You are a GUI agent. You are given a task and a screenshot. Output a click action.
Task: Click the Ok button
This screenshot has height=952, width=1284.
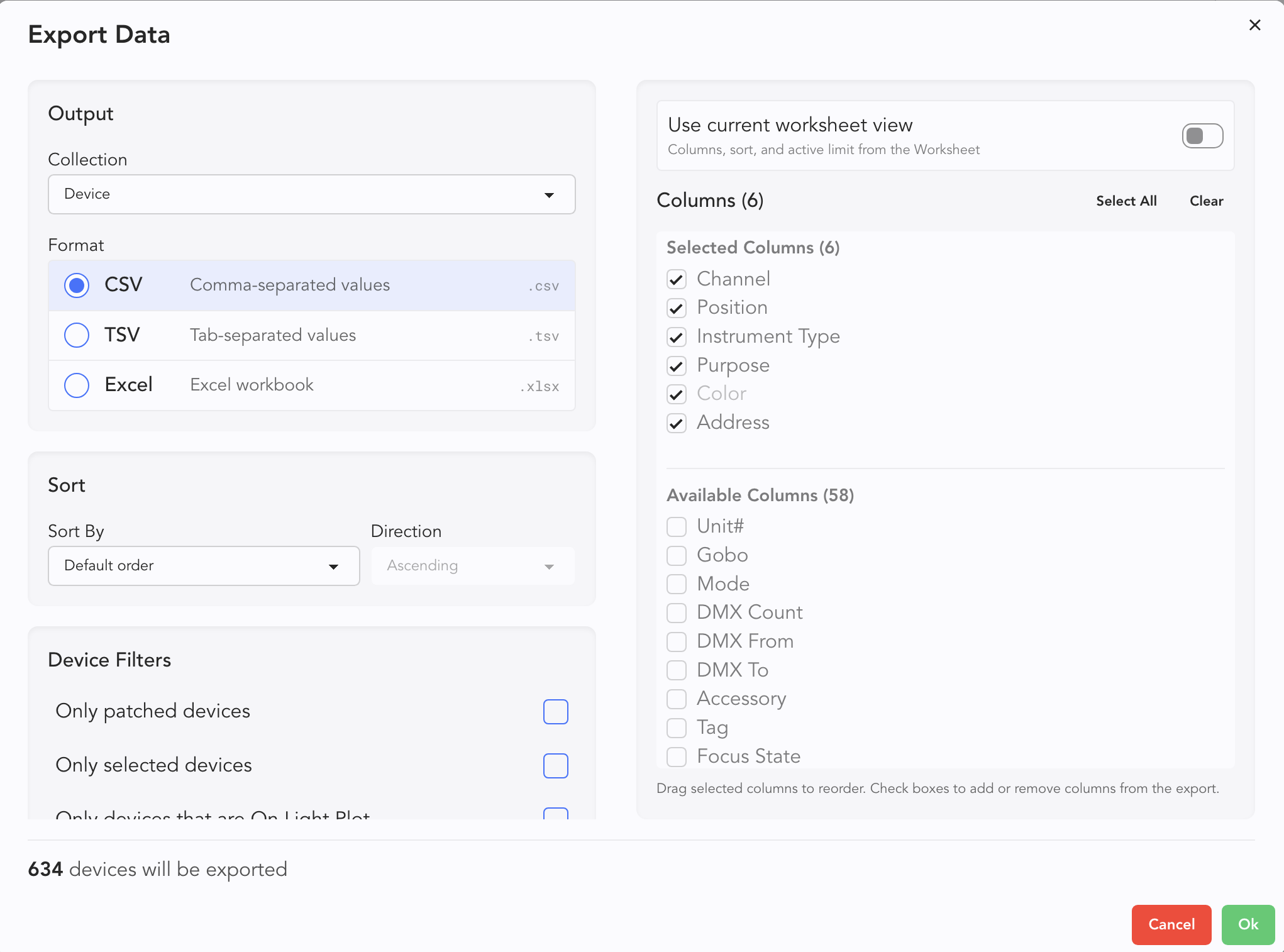pyautogui.click(x=1248, y=924)
